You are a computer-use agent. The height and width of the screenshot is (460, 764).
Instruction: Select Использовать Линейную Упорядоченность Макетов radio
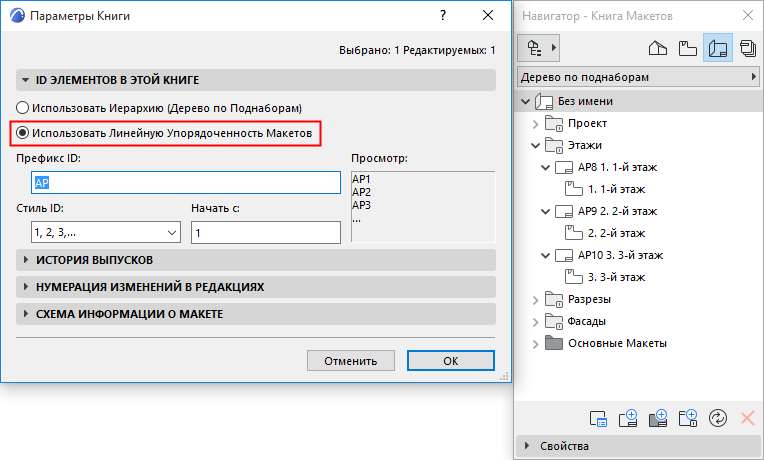tap(22, 133)
